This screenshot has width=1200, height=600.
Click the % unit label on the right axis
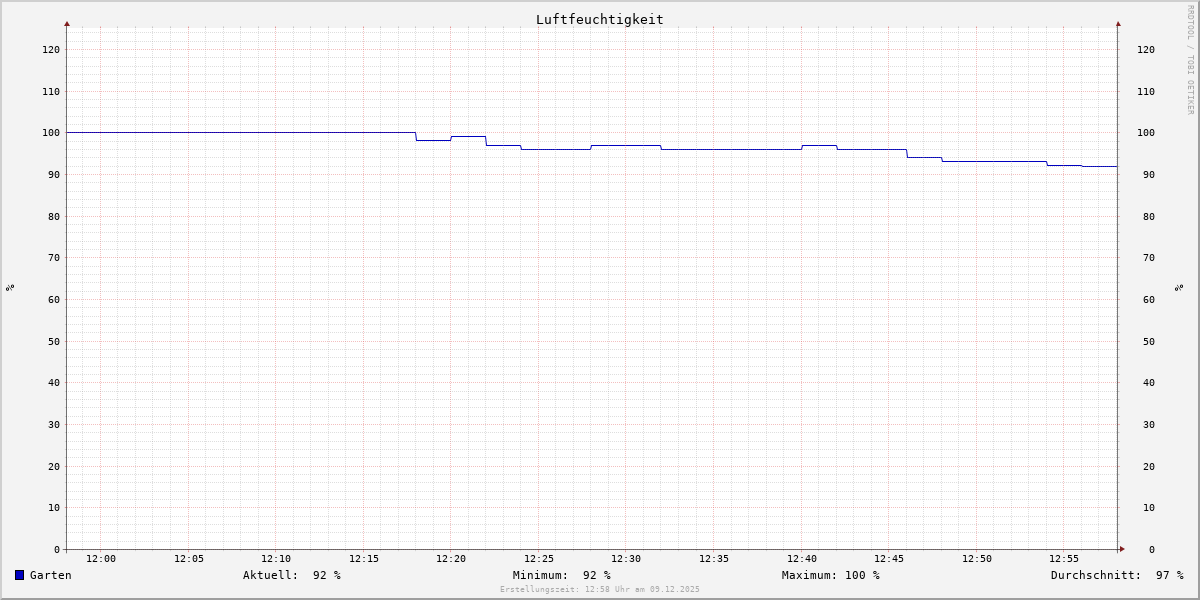(1180, 287)
